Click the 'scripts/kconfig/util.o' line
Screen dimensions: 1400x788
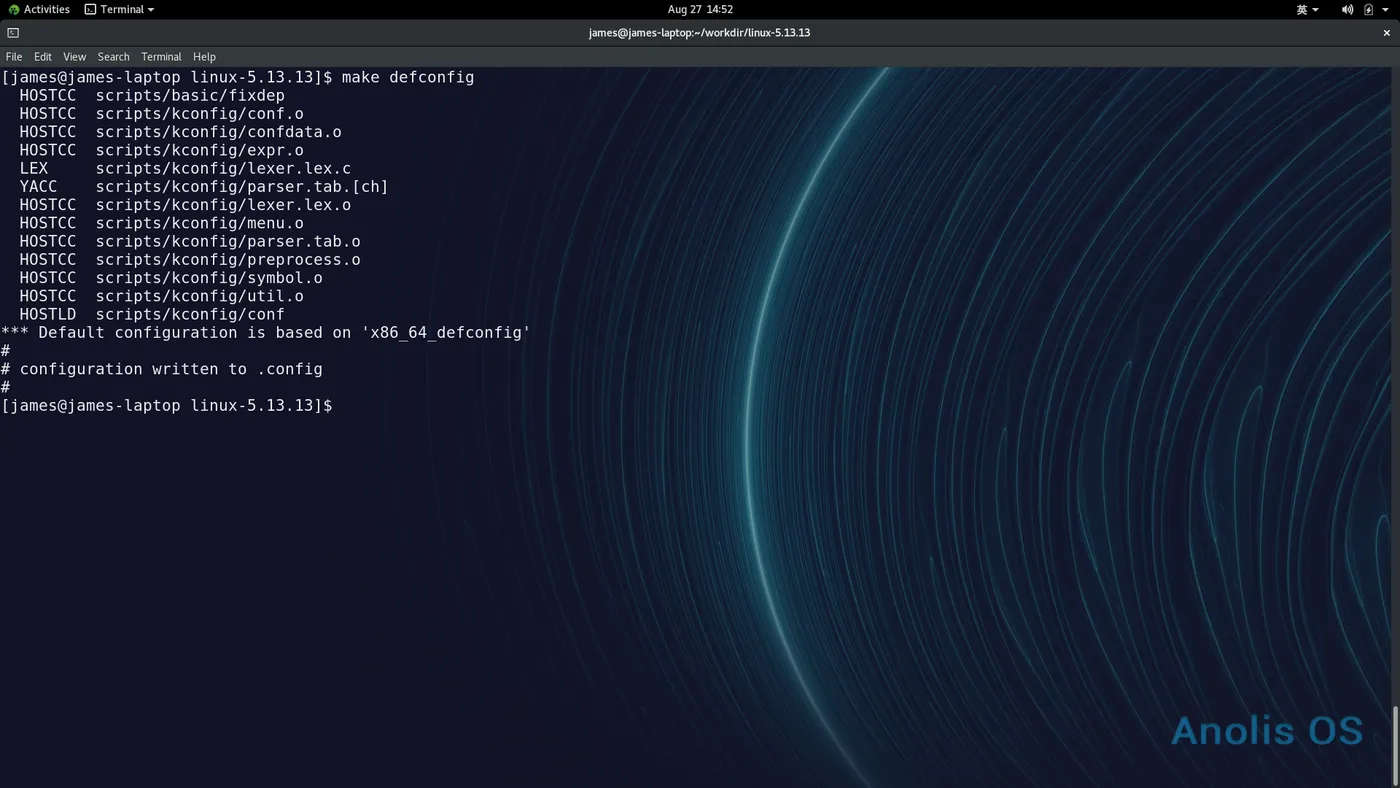coord(200,296)
